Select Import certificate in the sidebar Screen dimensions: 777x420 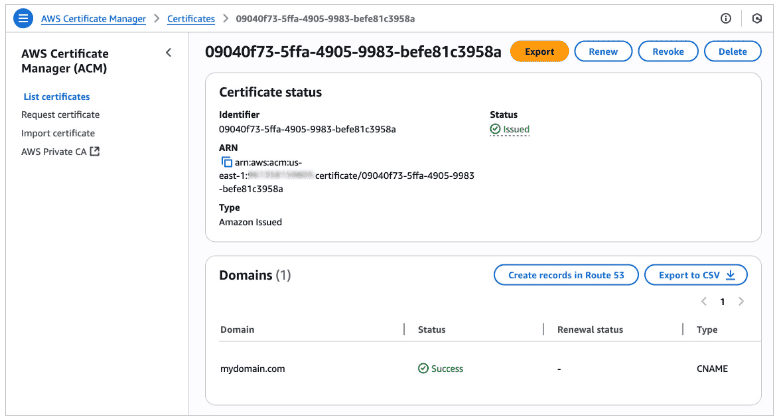point(58,133)
